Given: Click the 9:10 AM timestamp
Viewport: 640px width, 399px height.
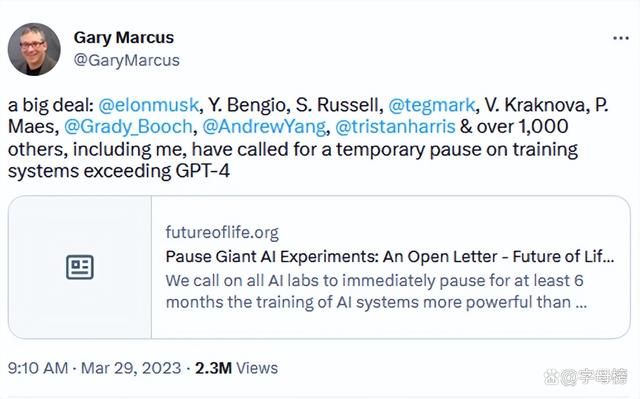Looking at the screenshot, I should point(38,368).
